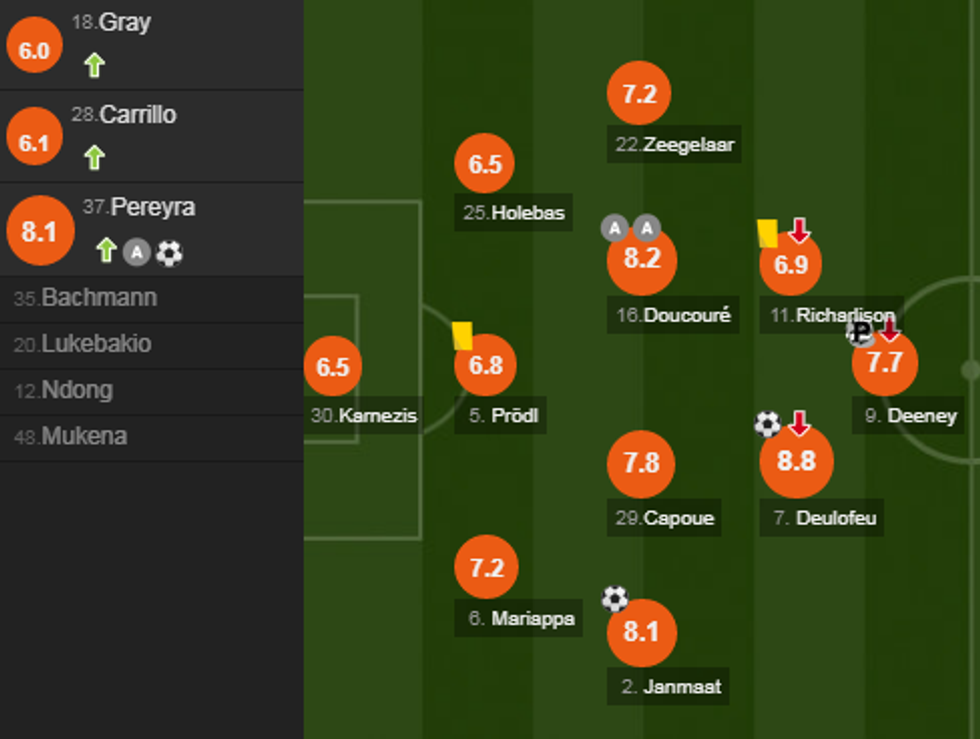Click Gray's green substituted-on arrow
Viewport: 980px width, 739px height.
[x=94, y=66]
